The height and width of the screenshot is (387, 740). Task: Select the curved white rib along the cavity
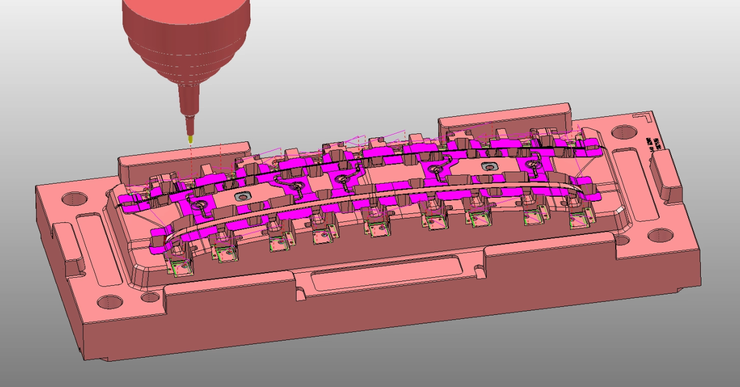tap(373, 201)
